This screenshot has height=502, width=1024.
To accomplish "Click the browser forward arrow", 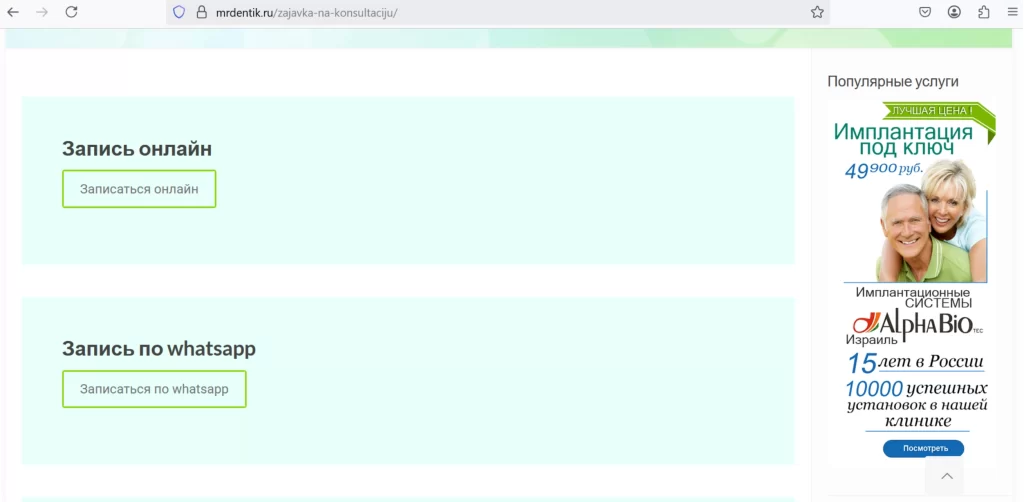I will click(42, 12).
